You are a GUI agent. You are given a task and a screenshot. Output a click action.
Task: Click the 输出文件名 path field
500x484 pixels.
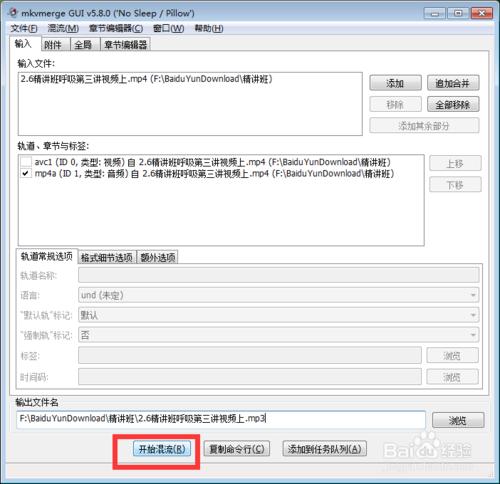221,419
